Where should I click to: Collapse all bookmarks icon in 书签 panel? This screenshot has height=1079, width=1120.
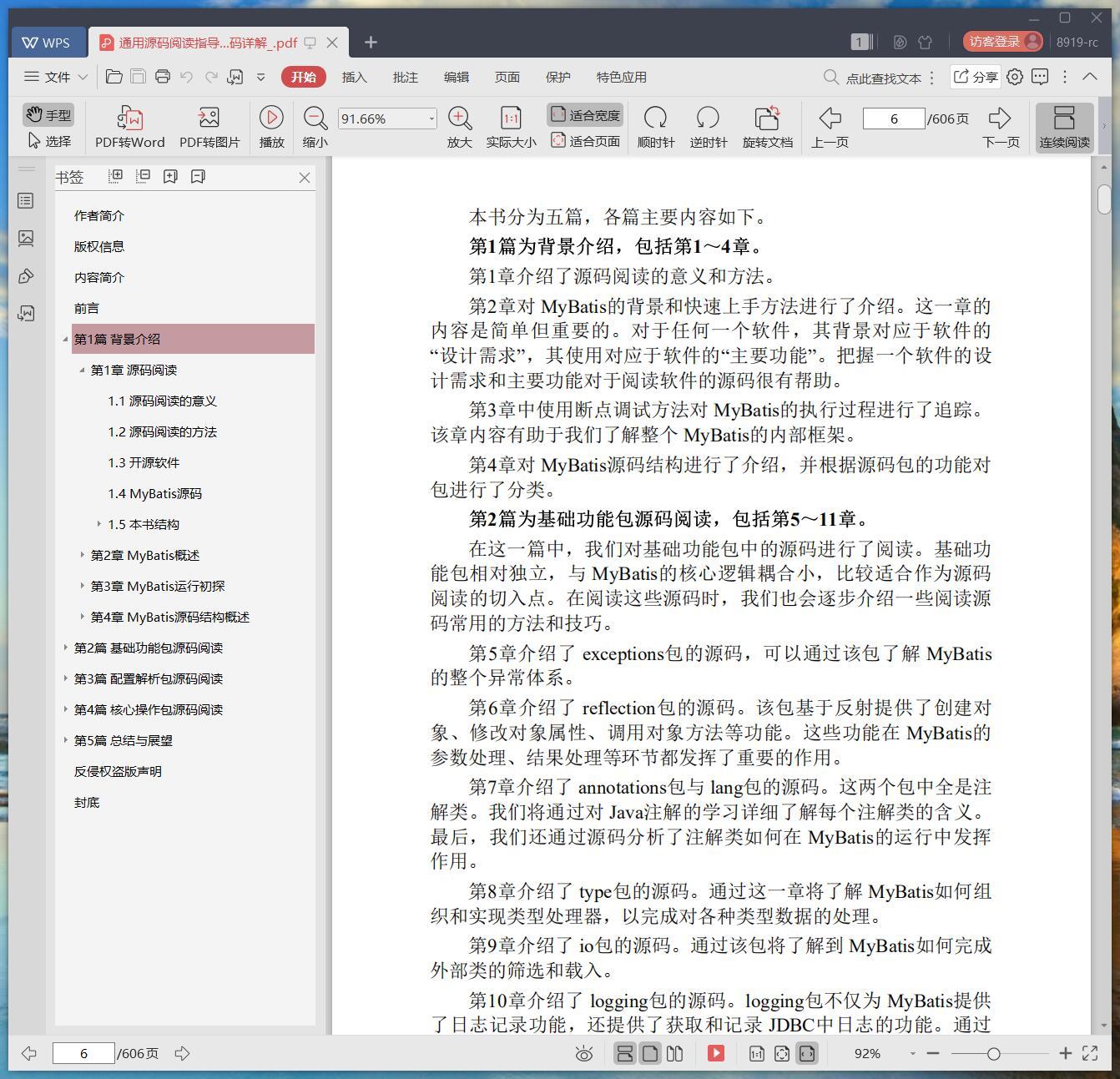coord(144,176)
